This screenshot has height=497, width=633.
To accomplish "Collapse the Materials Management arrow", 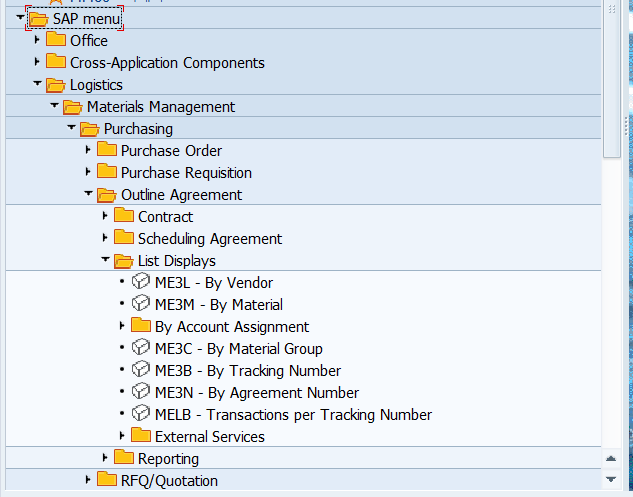I will (54, 105).
